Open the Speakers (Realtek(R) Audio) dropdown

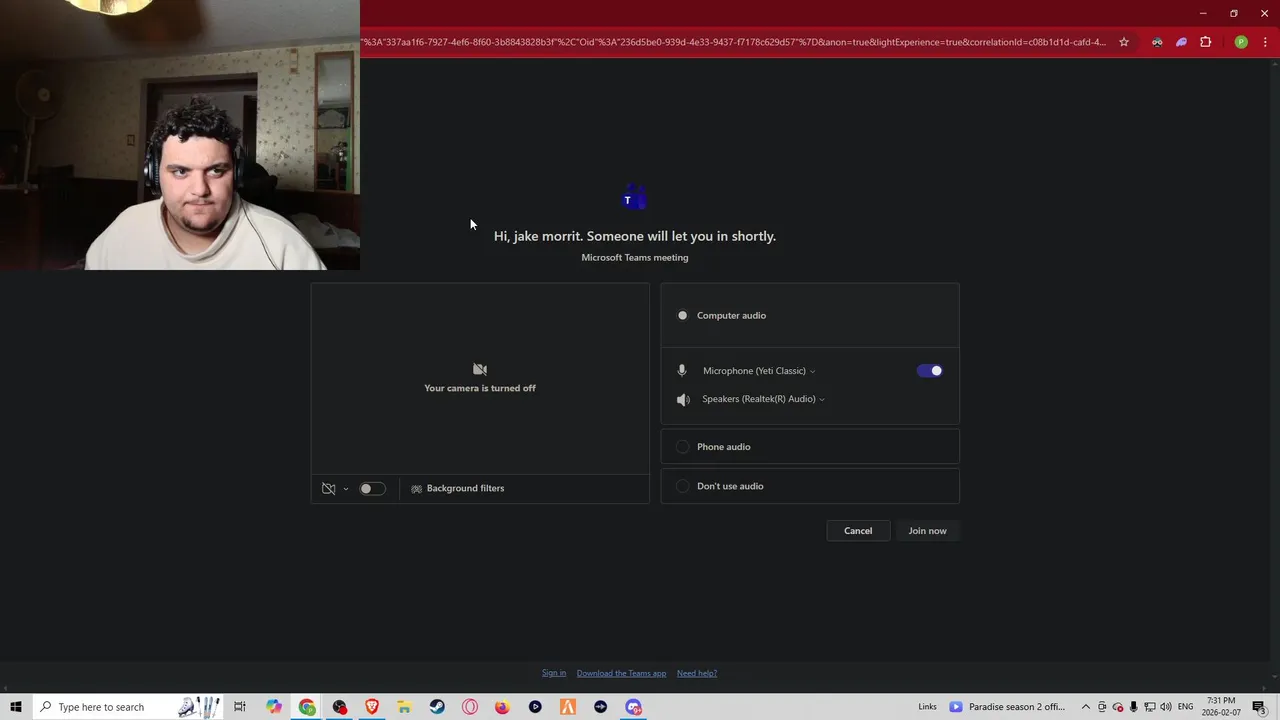(764, 399)
